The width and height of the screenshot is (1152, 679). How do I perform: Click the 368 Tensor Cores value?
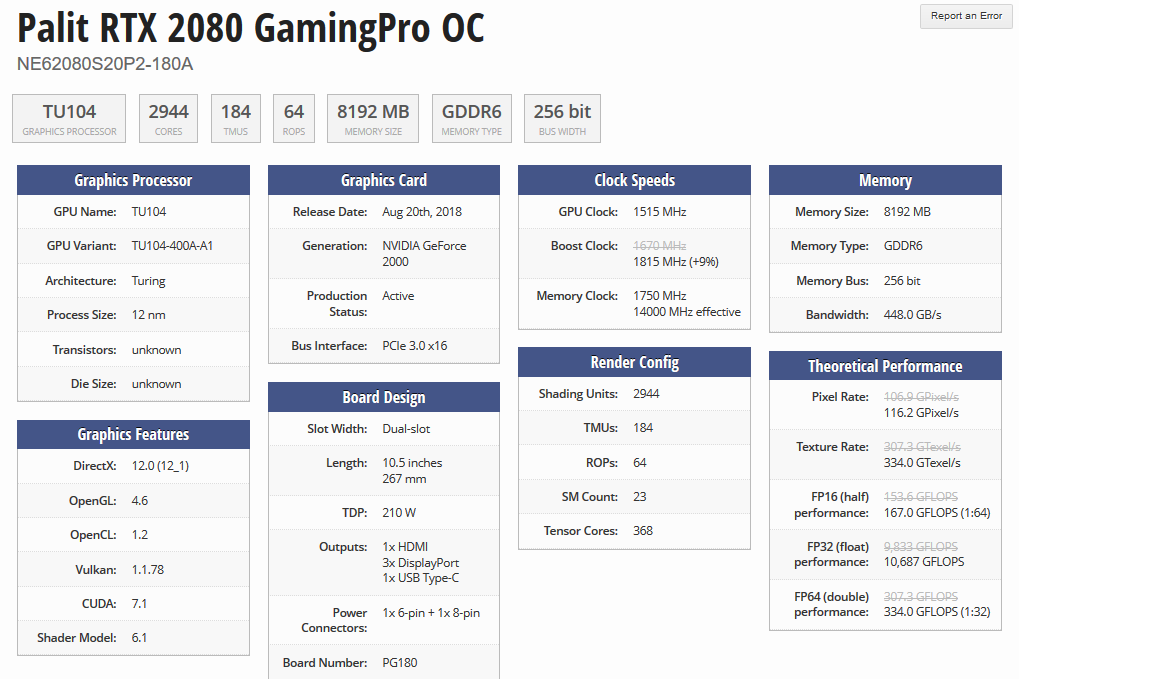(643, 531)
